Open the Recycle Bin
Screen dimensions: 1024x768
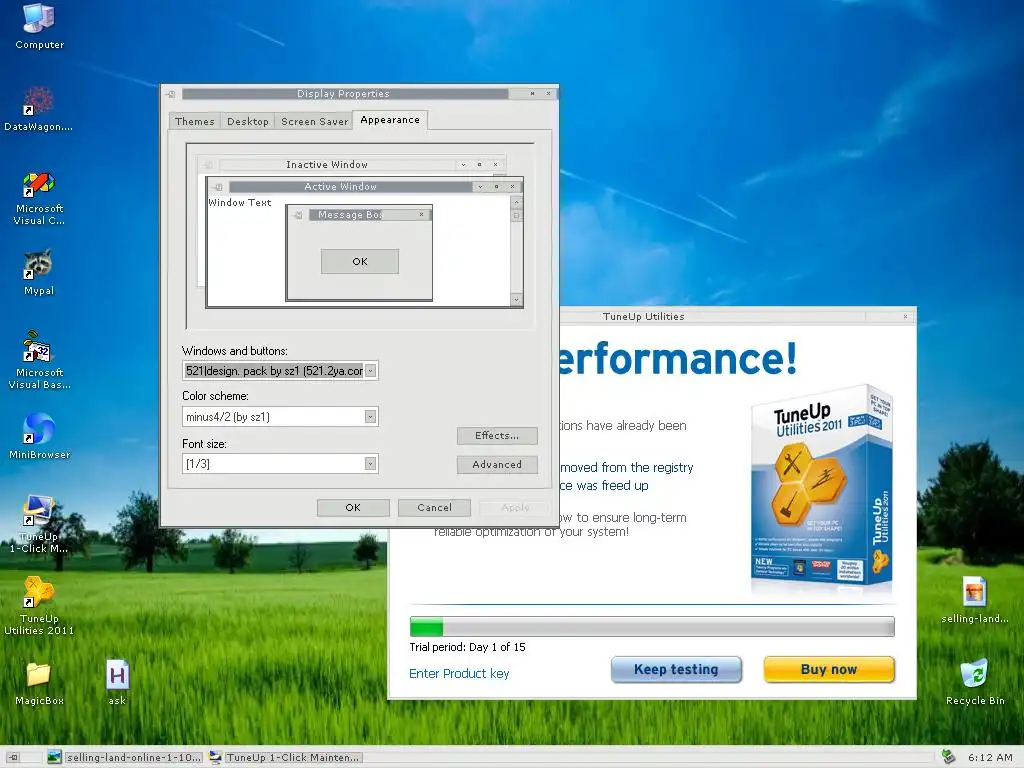975,682
